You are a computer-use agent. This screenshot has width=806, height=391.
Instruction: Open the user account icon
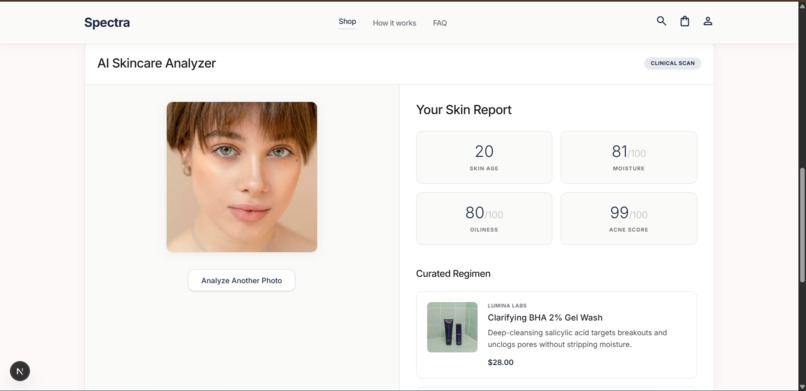point(708,21)
